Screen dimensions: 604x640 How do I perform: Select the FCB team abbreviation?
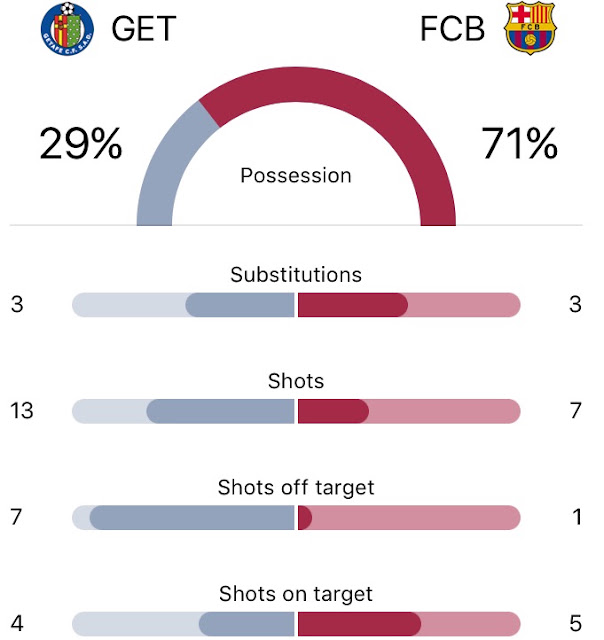pyautogui.click(x=452, y=29)
